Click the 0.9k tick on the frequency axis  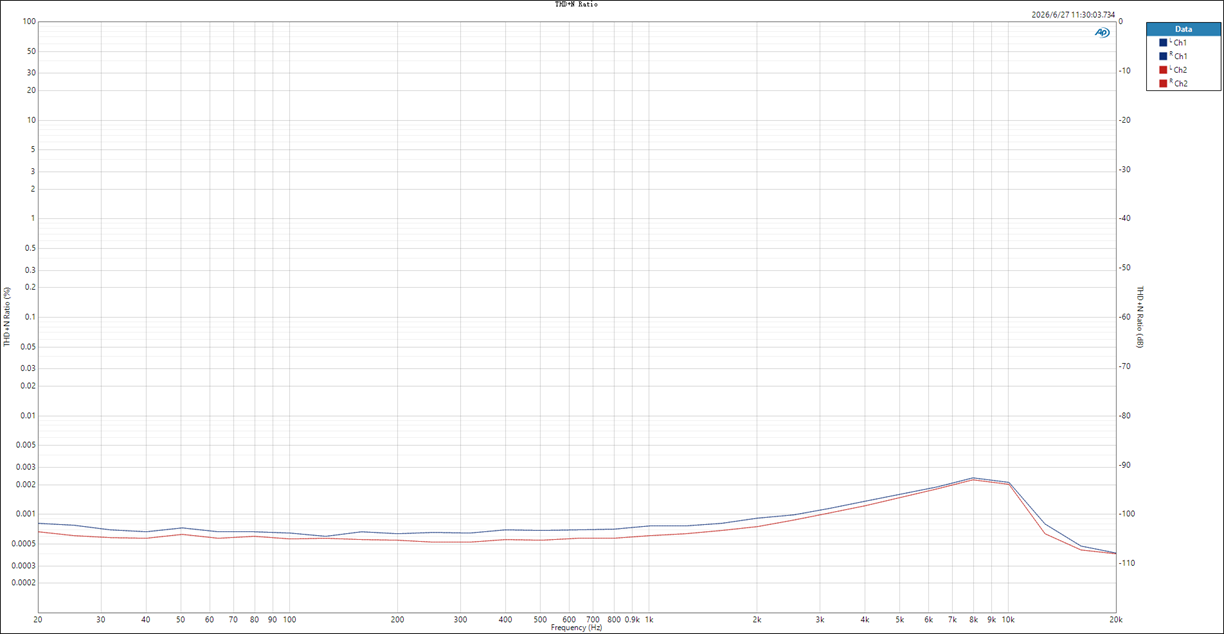[x=632, y=620]
